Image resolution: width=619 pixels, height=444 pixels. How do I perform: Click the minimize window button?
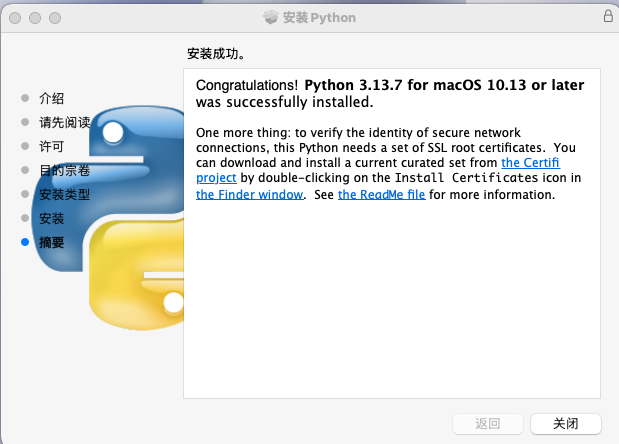click(x=34, y=18)
